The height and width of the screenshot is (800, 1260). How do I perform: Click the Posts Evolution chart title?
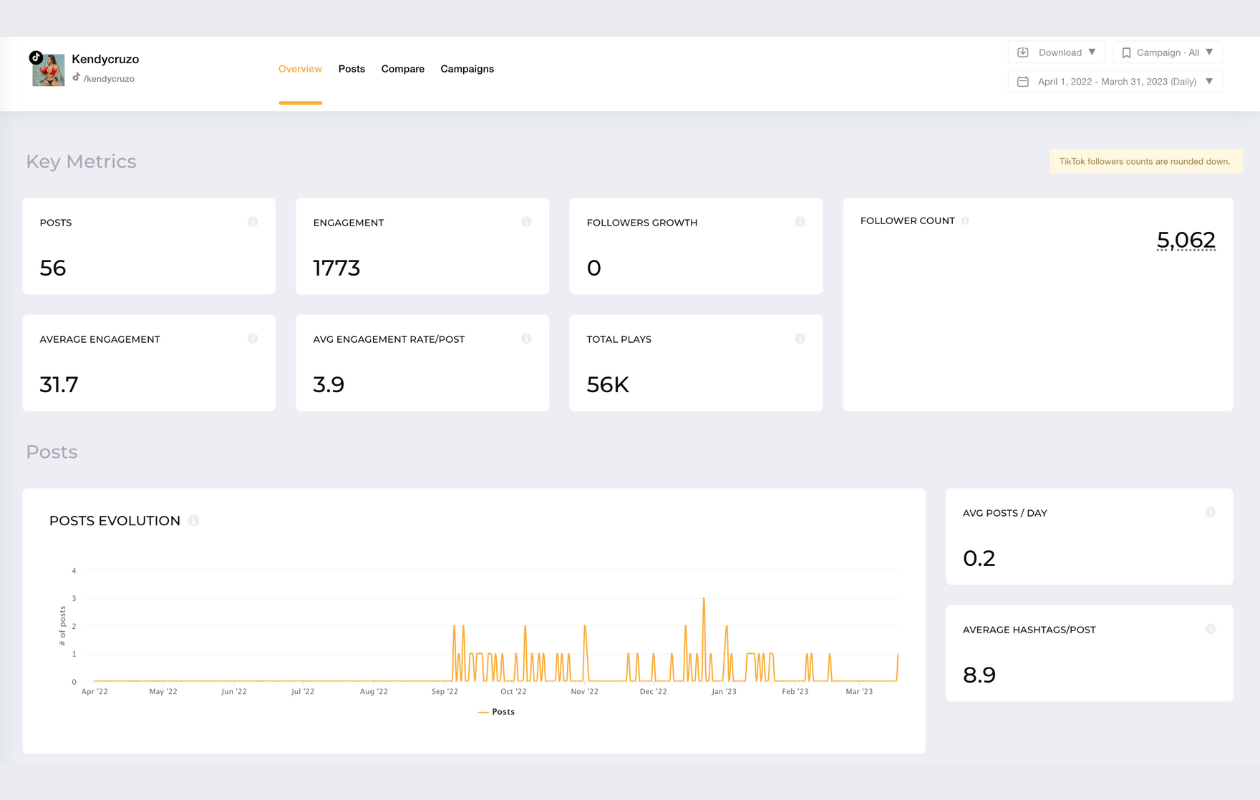pos(115,521)
